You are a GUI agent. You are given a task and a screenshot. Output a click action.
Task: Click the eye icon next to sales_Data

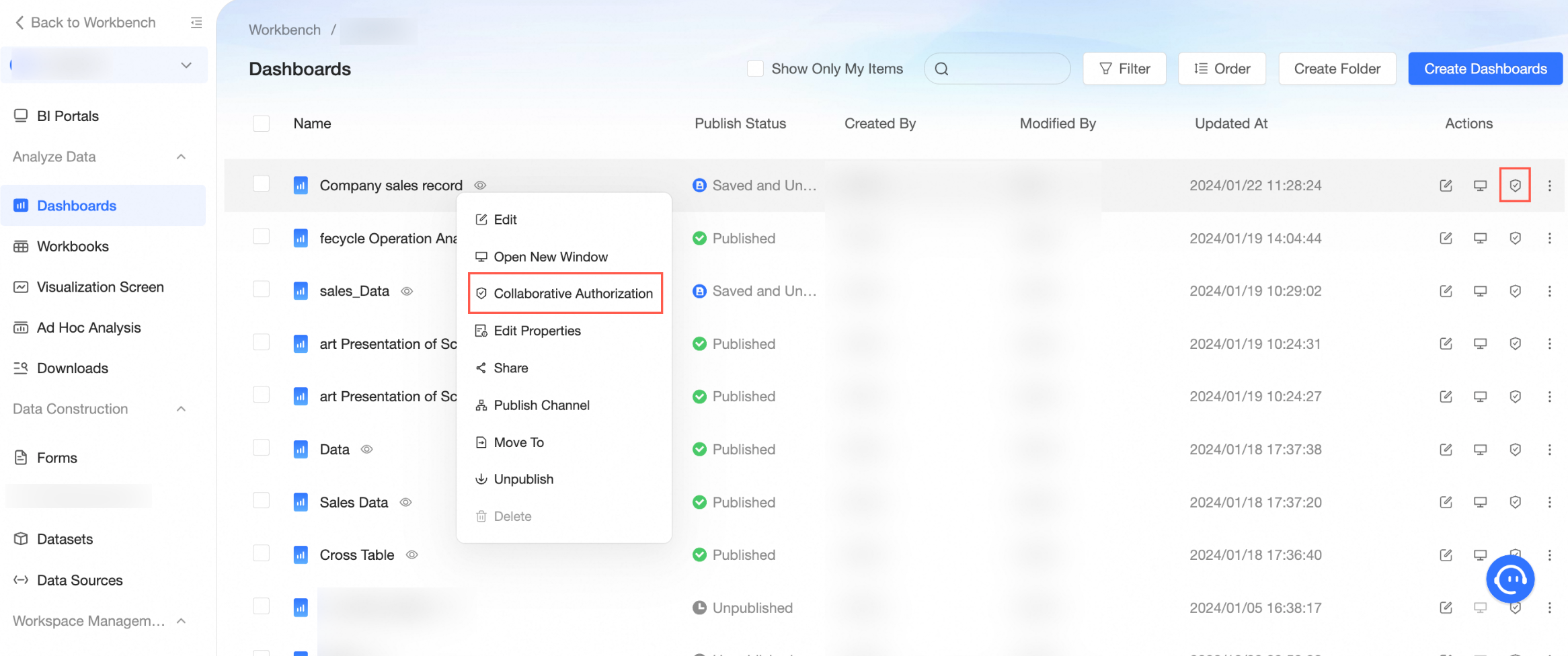(x=407, y=291)
